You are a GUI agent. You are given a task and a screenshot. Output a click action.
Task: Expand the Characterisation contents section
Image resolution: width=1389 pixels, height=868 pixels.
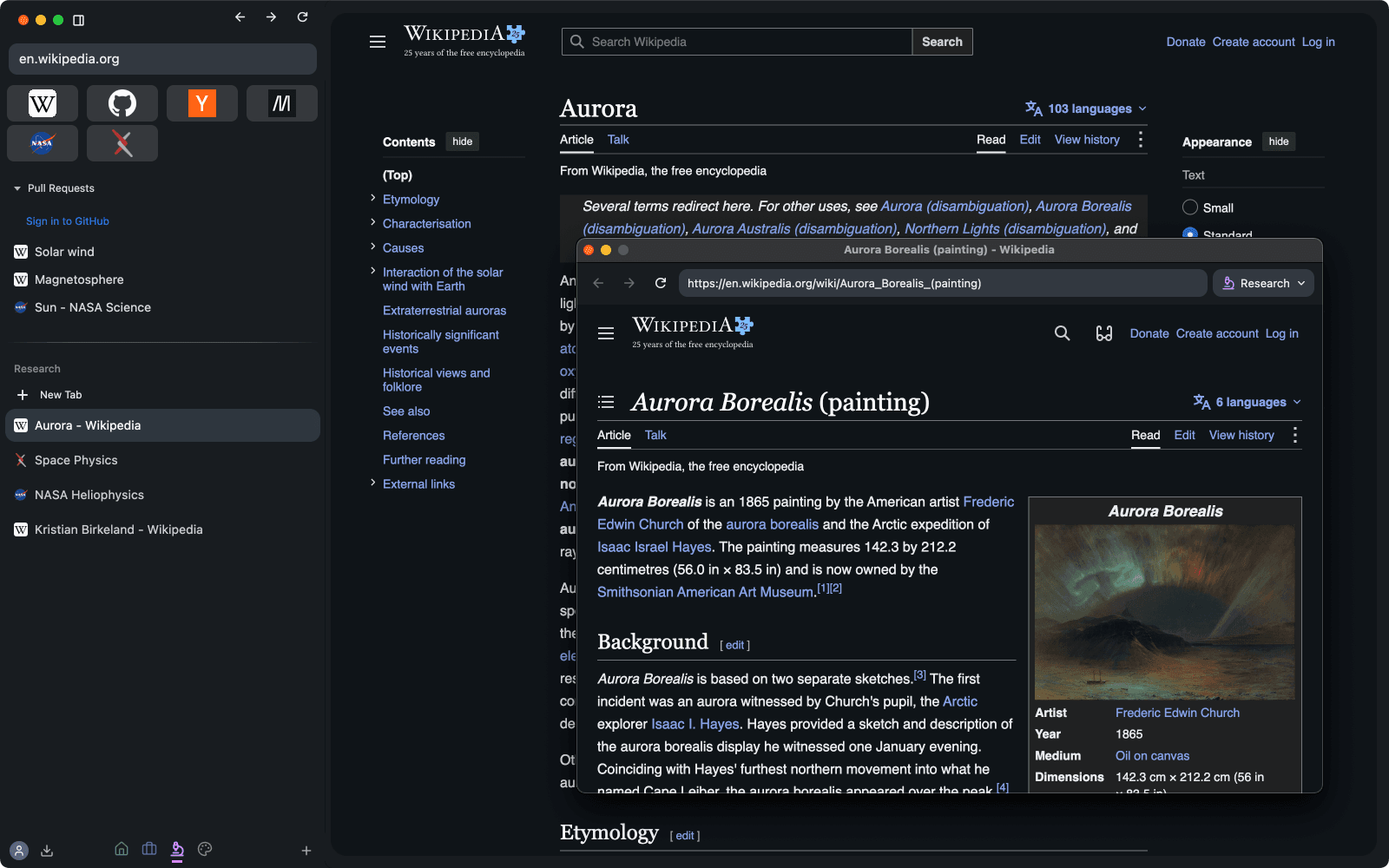[373, 223]
